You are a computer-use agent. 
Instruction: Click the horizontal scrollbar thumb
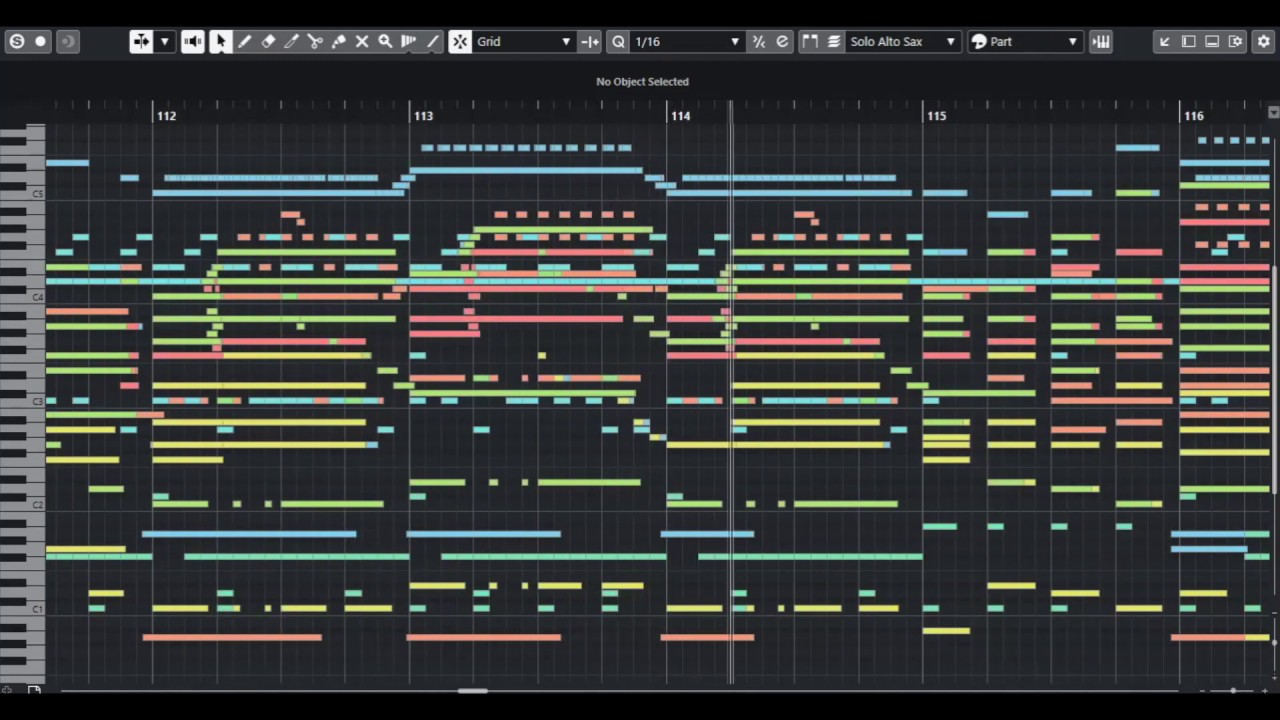coord(473,690)
